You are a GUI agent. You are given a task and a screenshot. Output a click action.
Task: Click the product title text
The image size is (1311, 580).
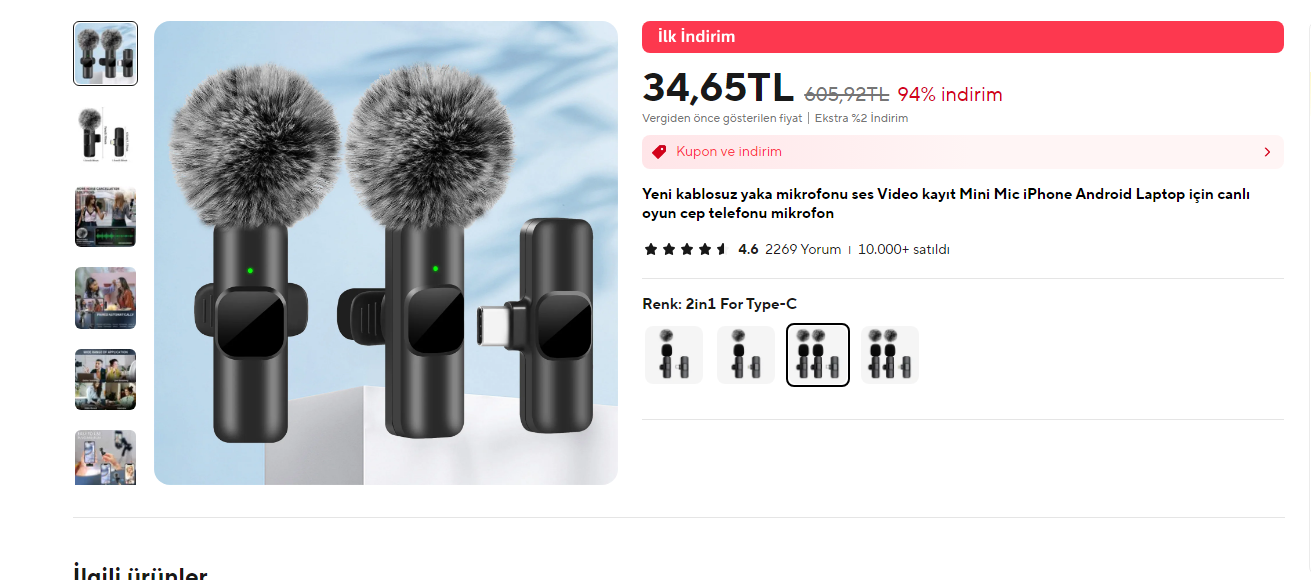[946, 204]
